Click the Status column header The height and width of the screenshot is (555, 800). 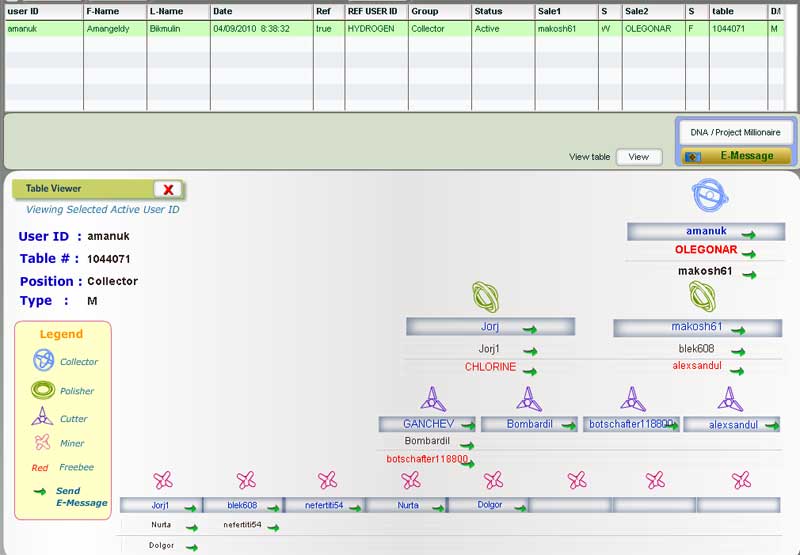point(501,11)
